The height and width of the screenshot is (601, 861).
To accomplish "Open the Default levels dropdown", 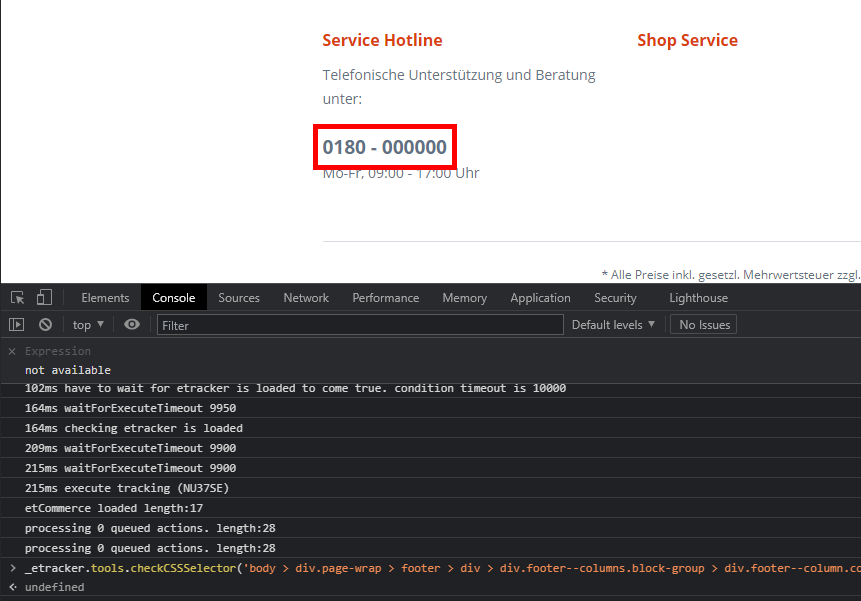I will coord(613,325).
